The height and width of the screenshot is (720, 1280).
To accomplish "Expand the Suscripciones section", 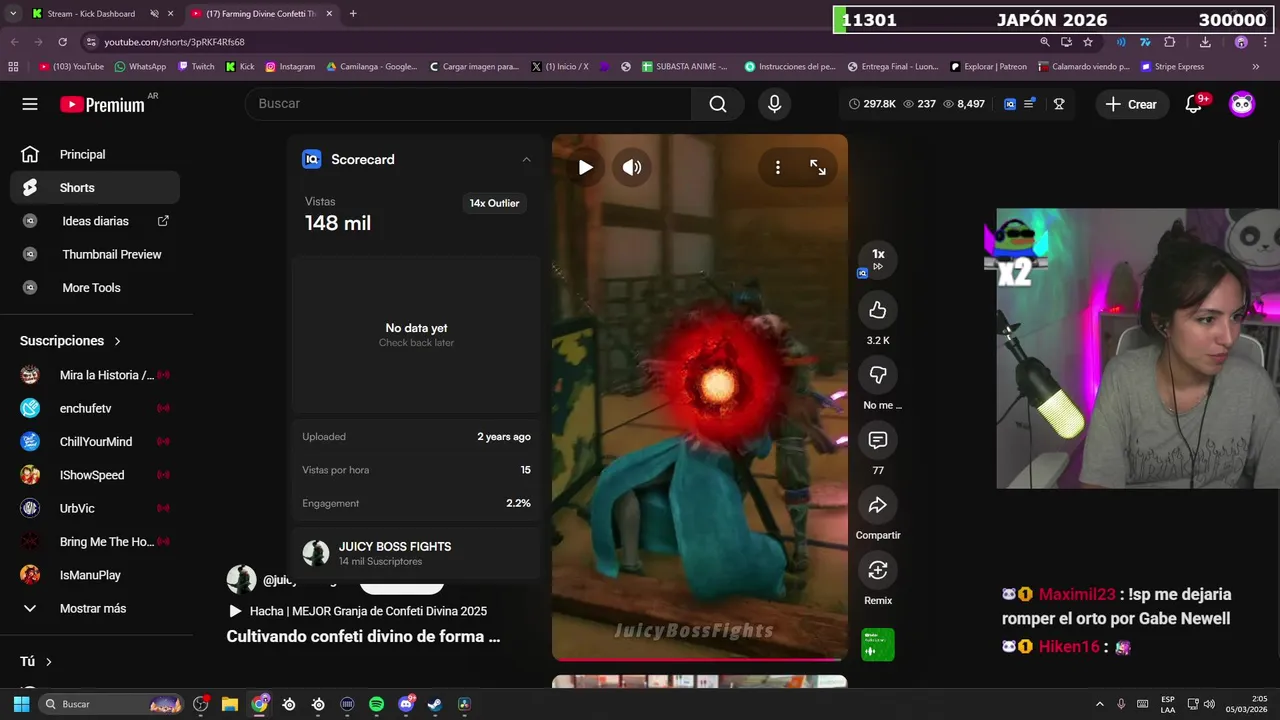I will coord(70,341).
